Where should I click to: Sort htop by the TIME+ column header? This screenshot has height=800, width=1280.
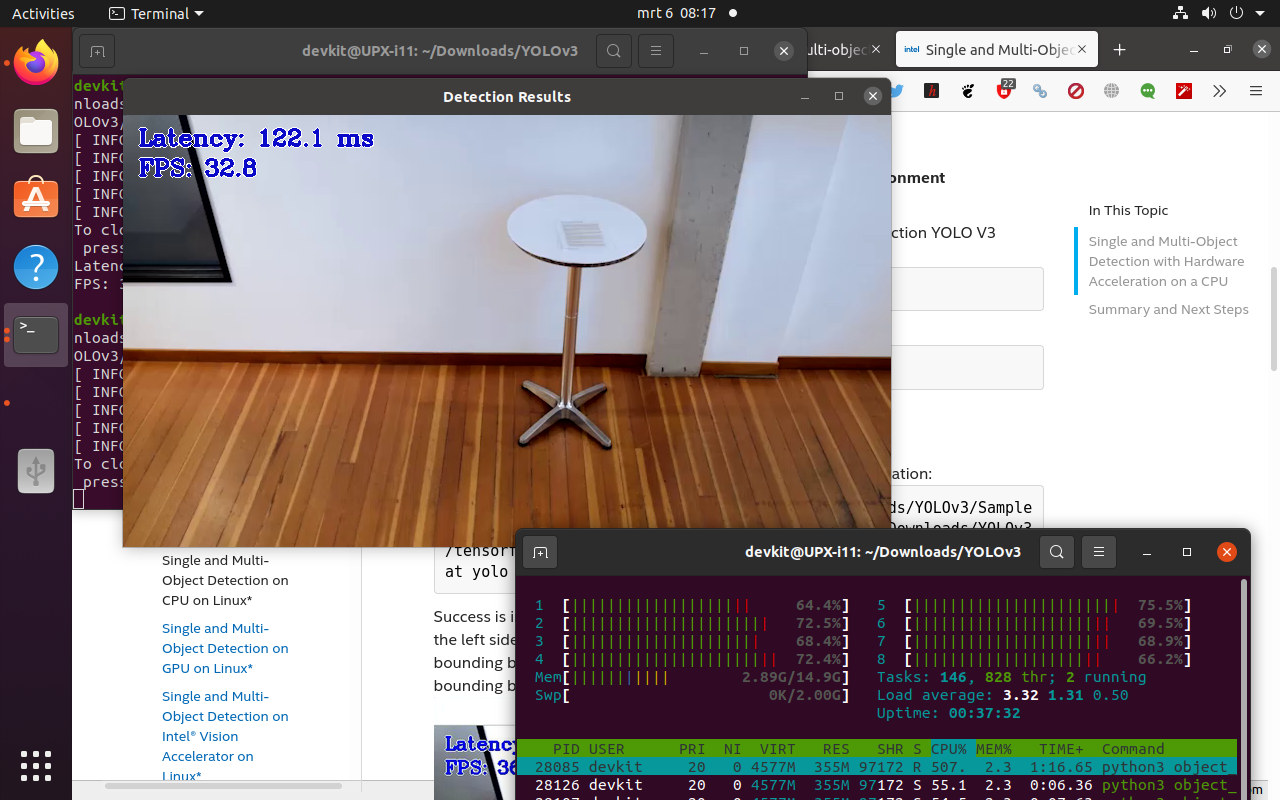pyautogui.click(x=1060, y=748)
